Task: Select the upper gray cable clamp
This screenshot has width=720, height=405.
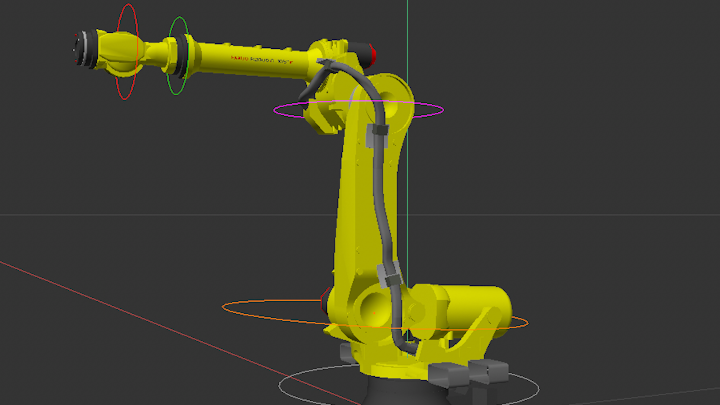Action: pos(378,136)
